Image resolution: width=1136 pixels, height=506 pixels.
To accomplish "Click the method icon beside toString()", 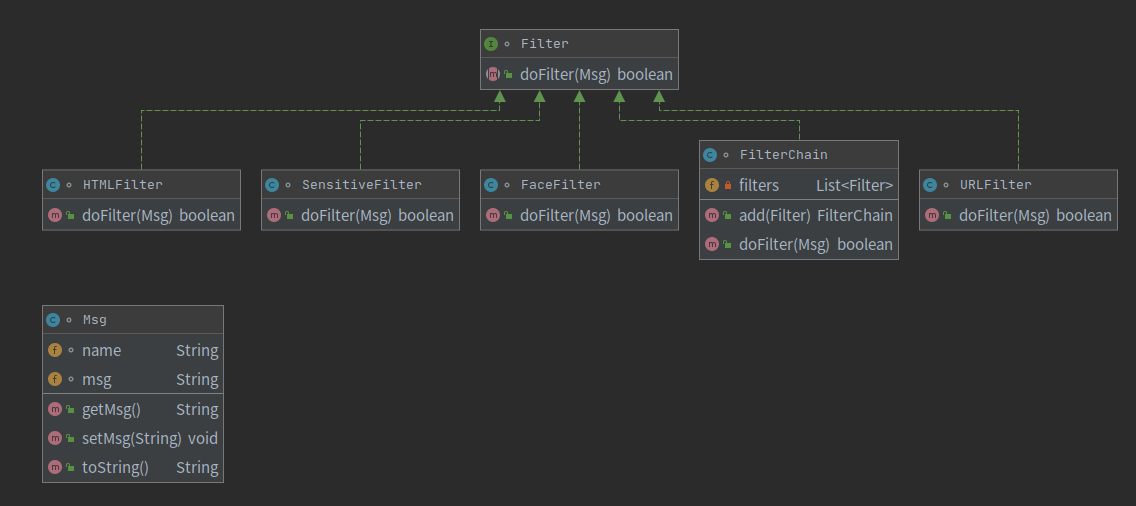I will pyautogui.click(x=54, y=468).
